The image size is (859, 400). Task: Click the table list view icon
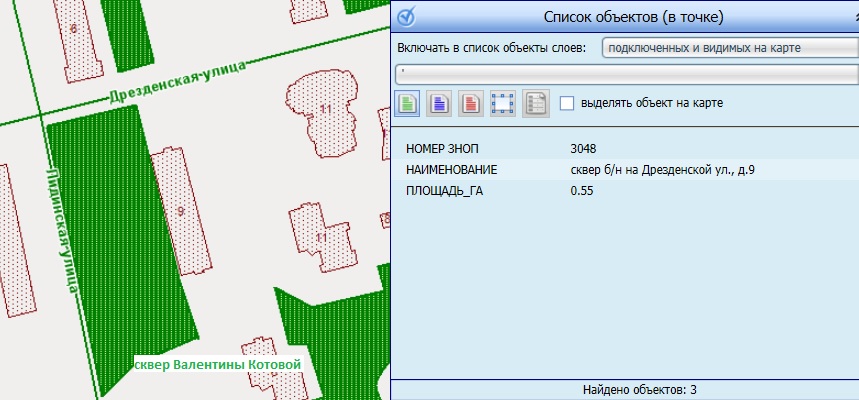(x=535, y=103)
